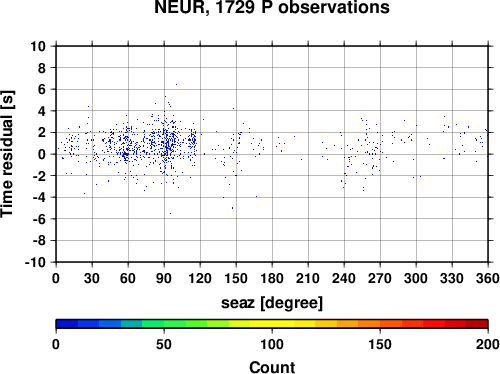
Task: Click the x-axis tick label '360'
Action: pos(488,278)
